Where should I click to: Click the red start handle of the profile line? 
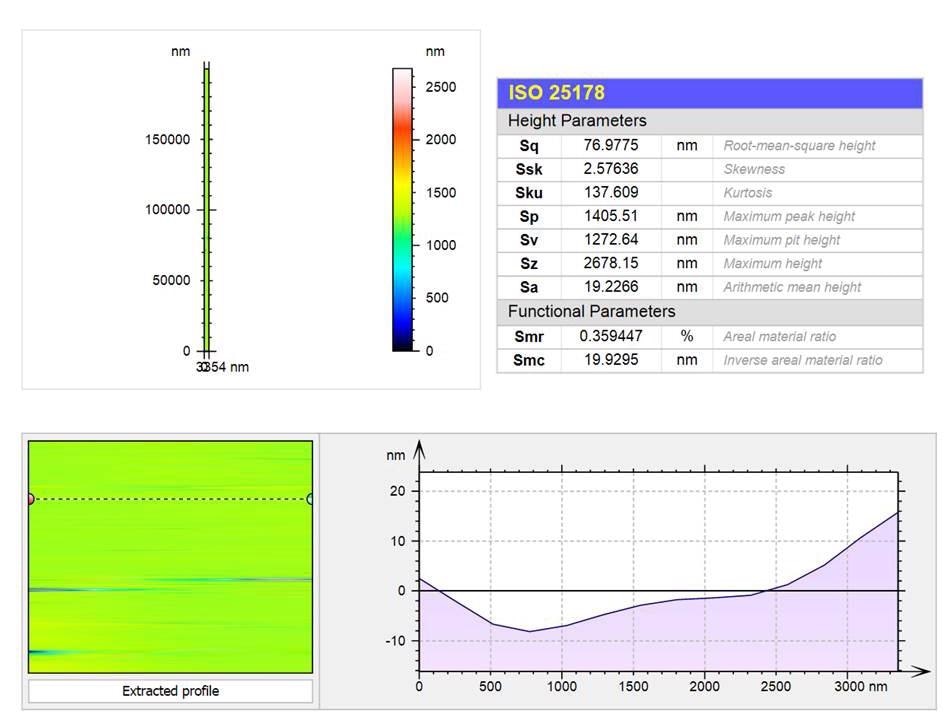click(x=30, y=499)
